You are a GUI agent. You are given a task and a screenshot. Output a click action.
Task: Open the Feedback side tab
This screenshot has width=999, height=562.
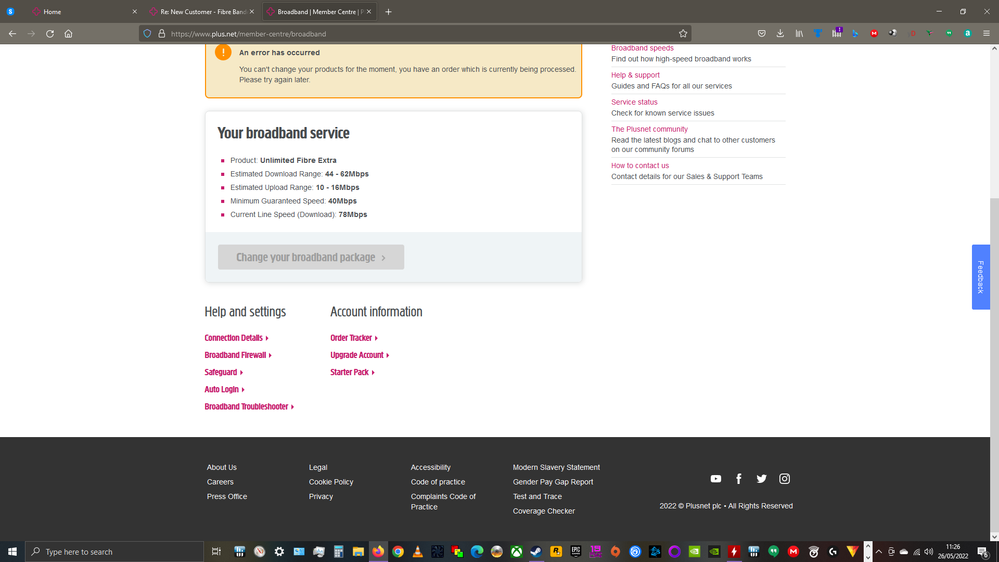click(981, 277)
